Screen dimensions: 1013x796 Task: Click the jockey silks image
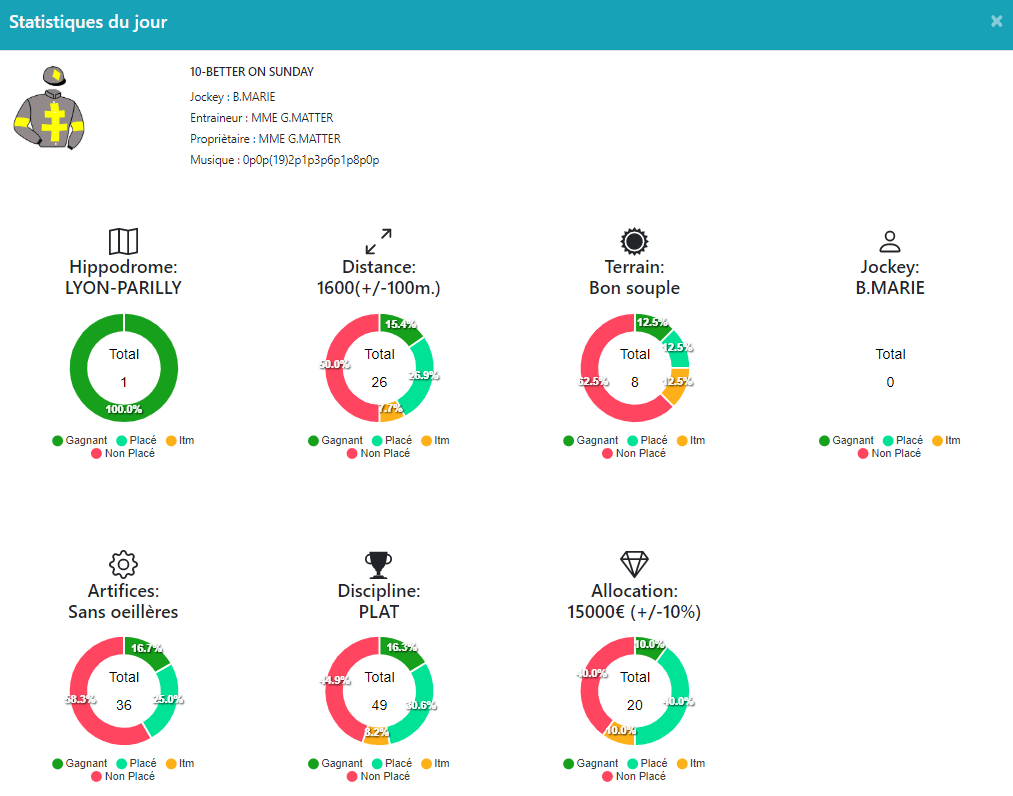(x=50, y=108)
